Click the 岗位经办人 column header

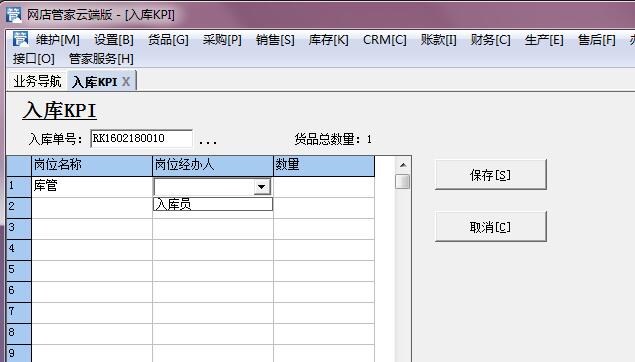(x=213, y=166)
